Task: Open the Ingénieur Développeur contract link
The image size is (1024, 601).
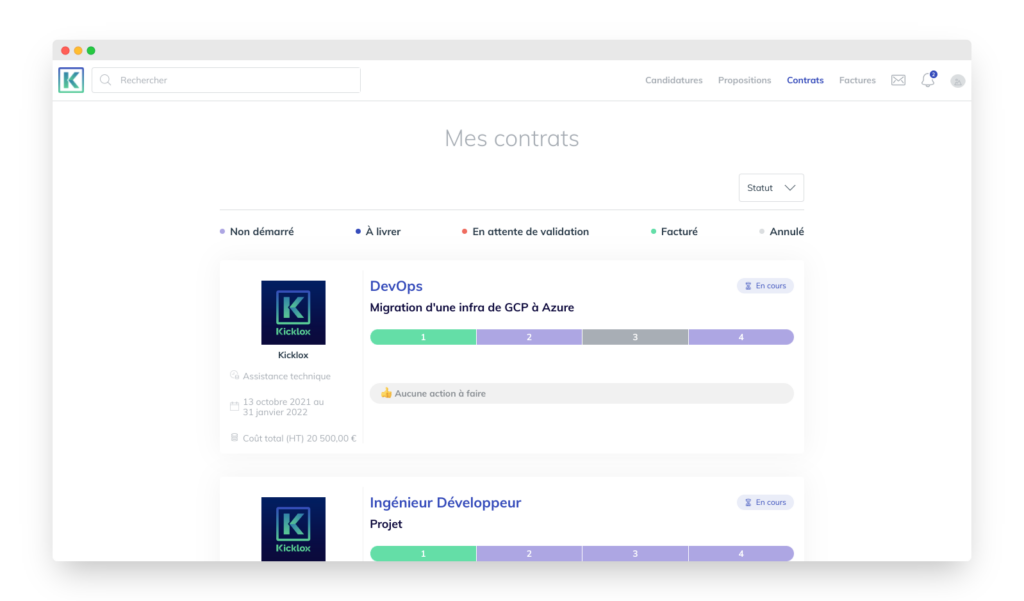Action: click(445, 502)
